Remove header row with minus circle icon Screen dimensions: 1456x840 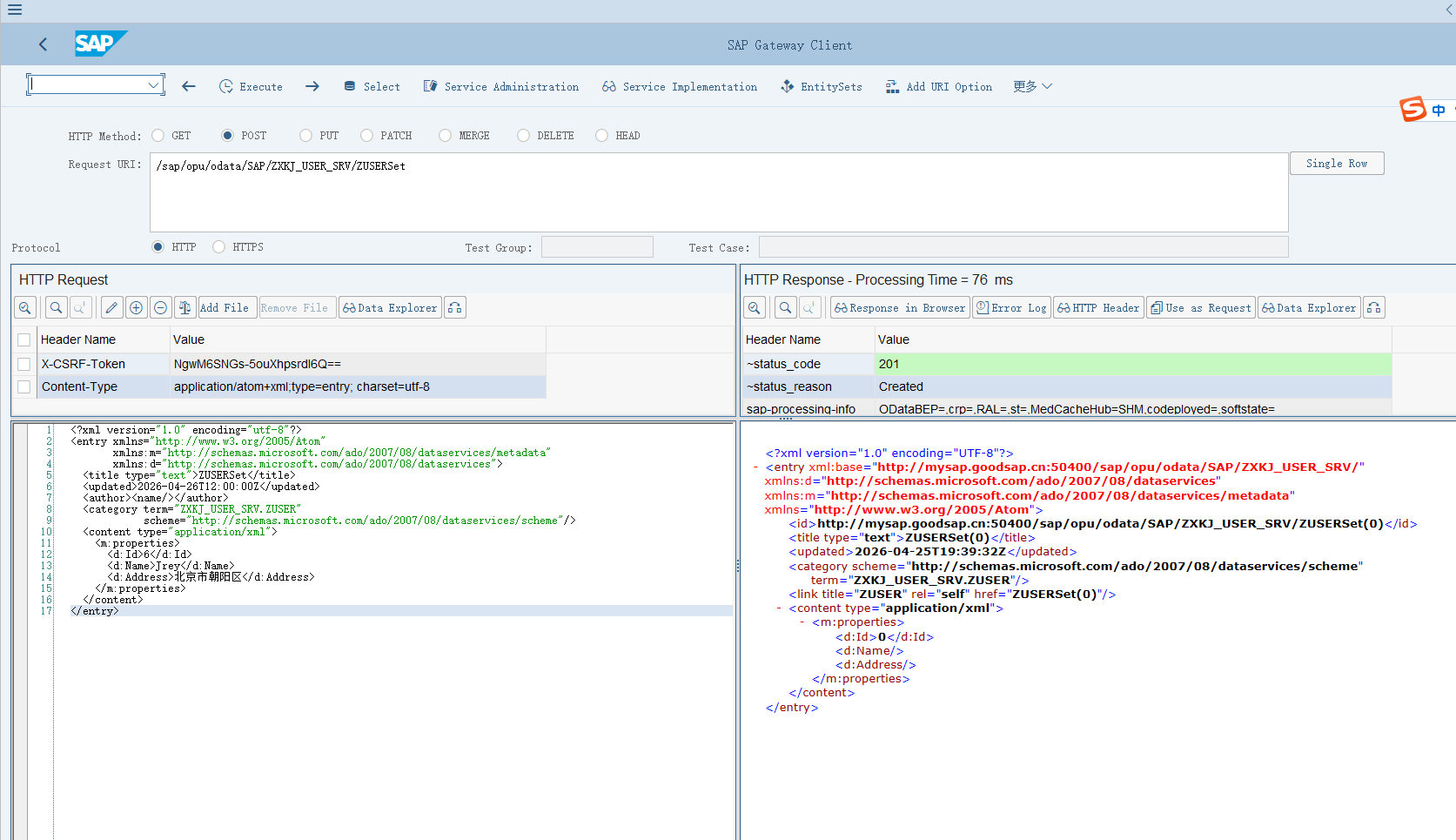pyautogui.click(x=160, y=307)
